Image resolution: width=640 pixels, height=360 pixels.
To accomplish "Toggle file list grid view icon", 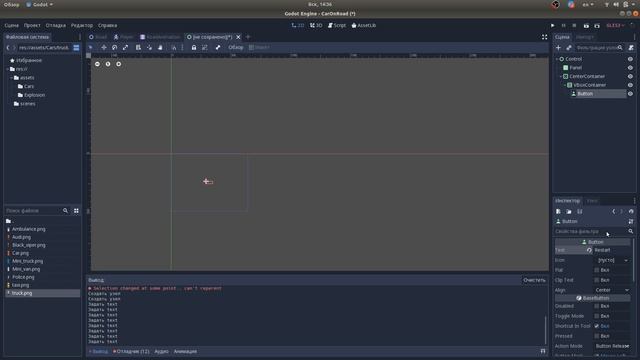I will [x=76, y=211].
